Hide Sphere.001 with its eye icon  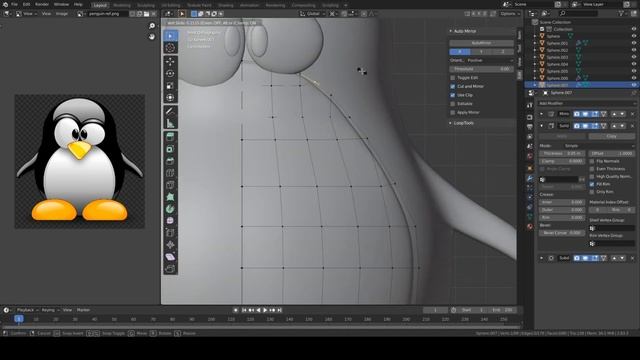tap(634, 43)
